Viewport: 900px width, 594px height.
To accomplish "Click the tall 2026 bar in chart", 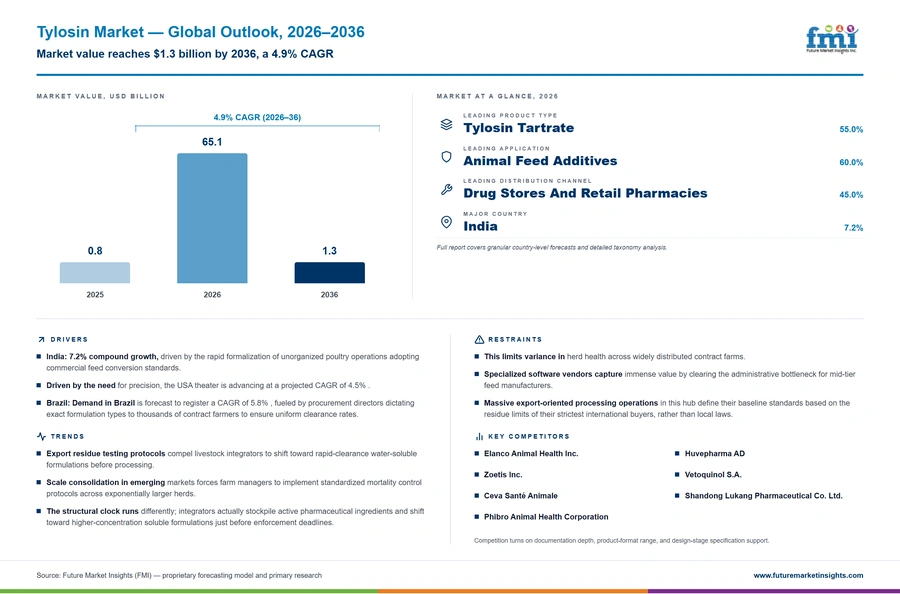I will 212,218.
